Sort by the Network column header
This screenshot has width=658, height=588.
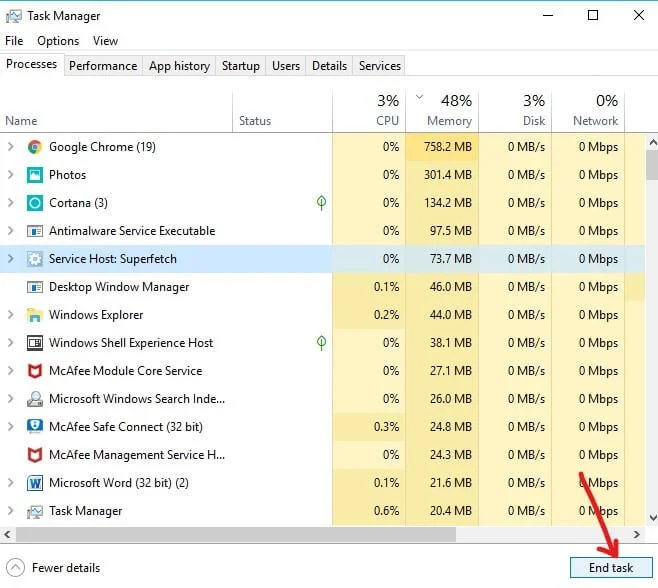588,110
